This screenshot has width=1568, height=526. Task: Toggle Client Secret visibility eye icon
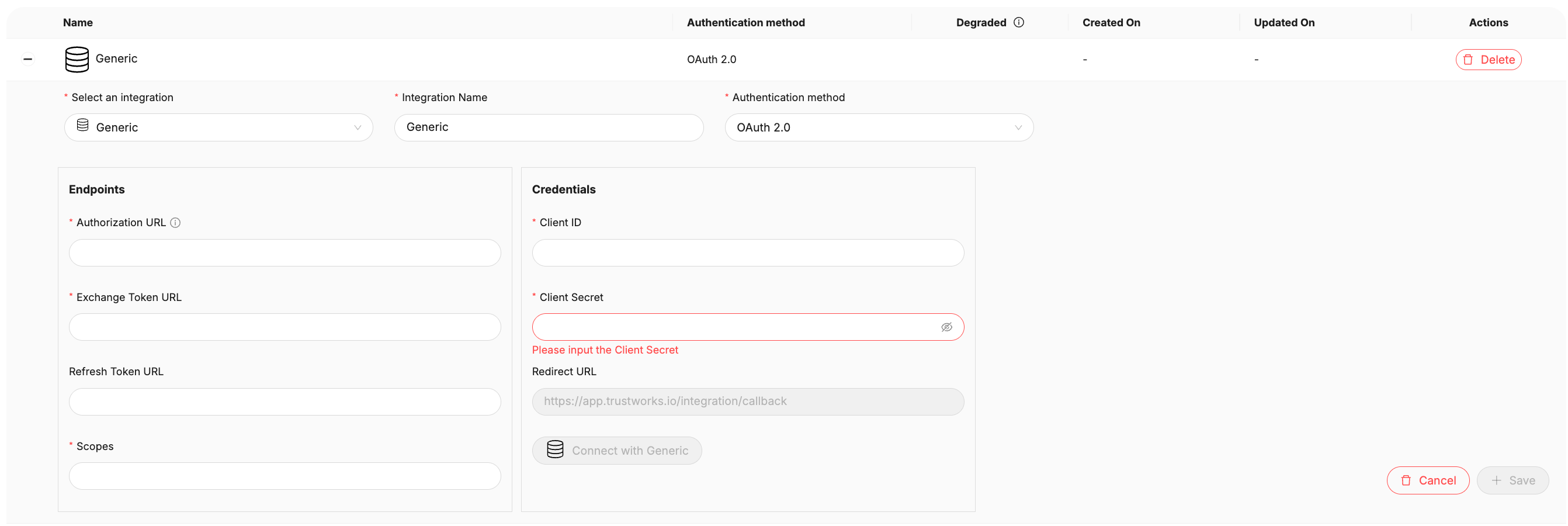click(x=946, y=327)
